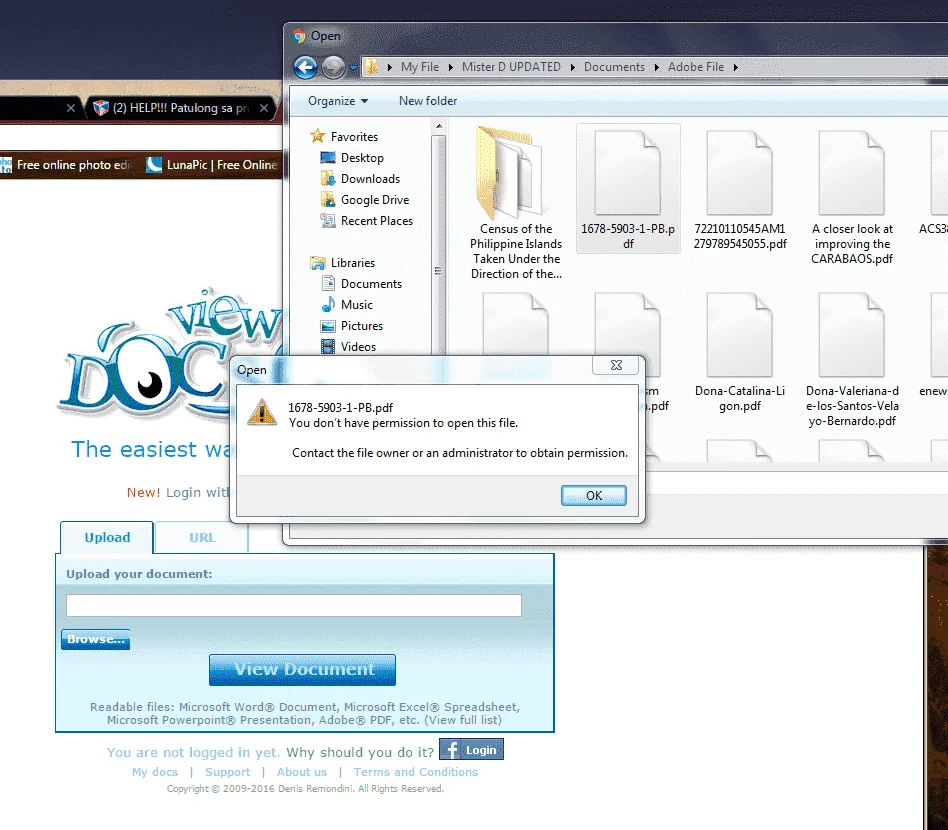This screenshot has width=948, height=830.
Task: Open the Organize dropdown menu
Action: (x=338, y=101)
